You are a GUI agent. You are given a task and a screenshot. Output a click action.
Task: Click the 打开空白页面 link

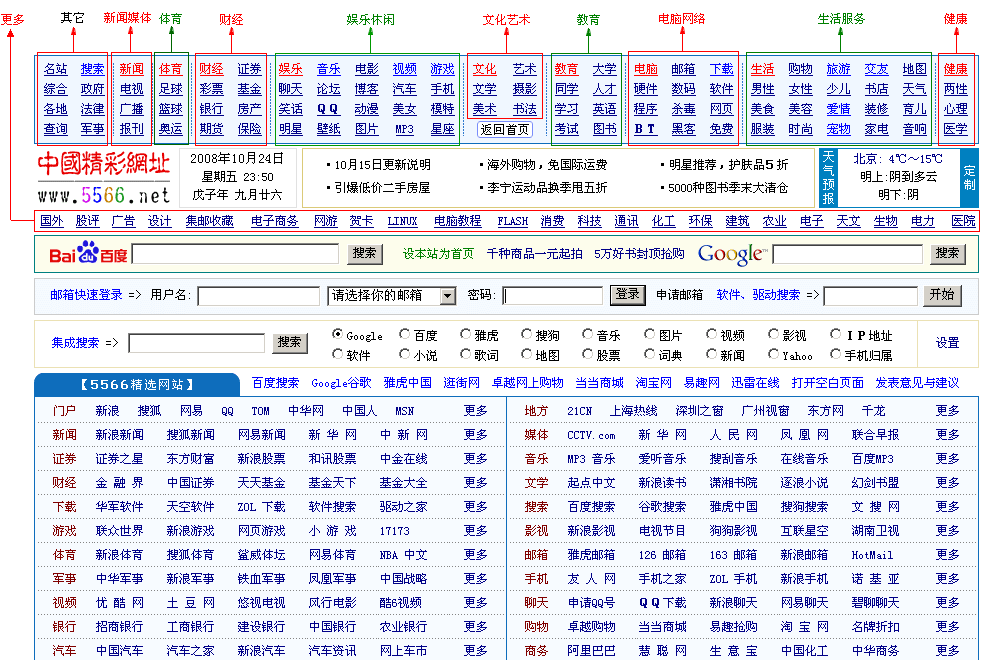click(x=827, y=383)
